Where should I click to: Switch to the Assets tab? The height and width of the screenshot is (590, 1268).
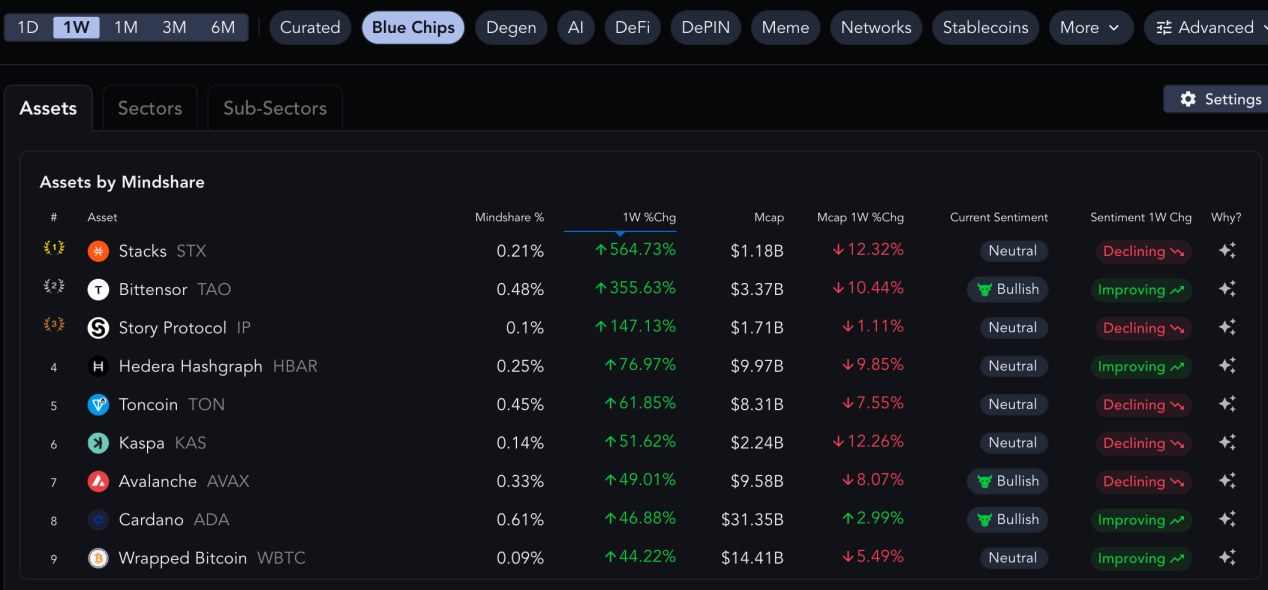pyautogui.click(x=48, y=108)
